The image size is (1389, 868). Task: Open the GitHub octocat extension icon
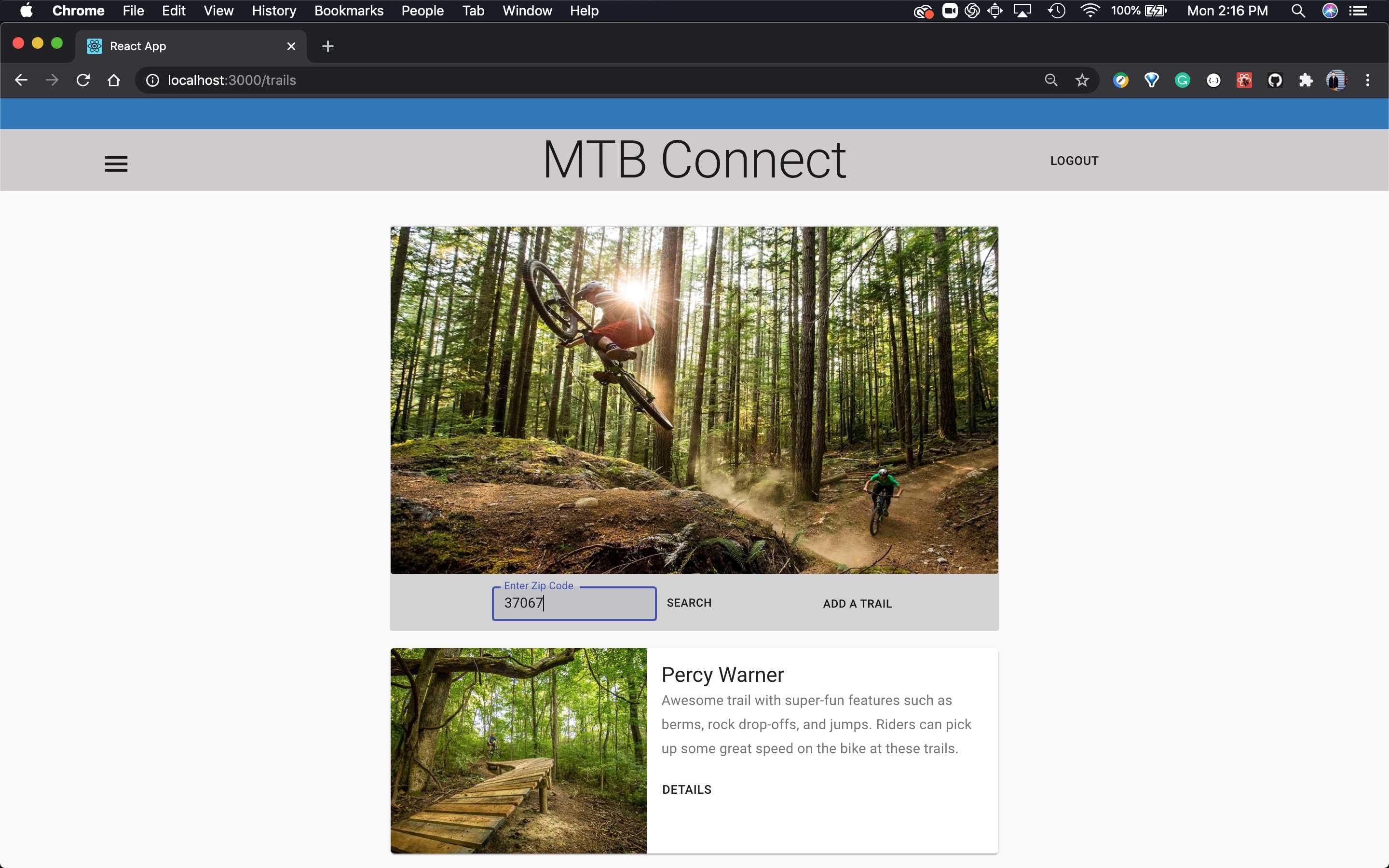click(x=1275, y=81)
